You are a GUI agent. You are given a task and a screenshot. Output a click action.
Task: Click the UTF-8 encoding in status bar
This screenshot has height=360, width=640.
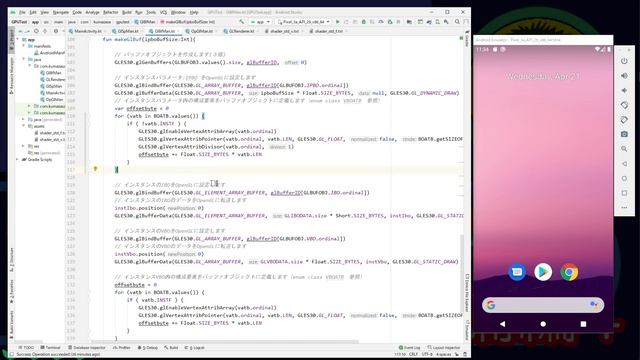[427, 354]
